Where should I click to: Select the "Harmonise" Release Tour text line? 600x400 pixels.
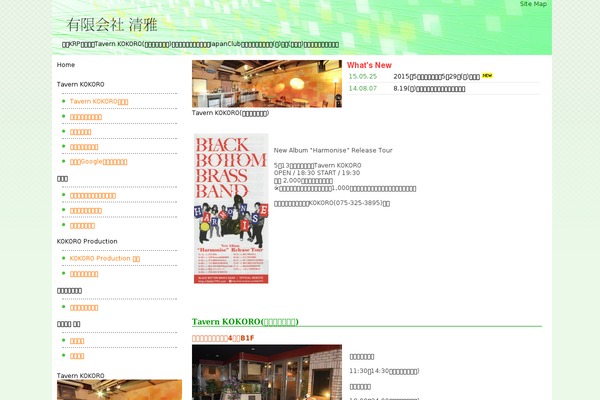[x=333, y=150]
